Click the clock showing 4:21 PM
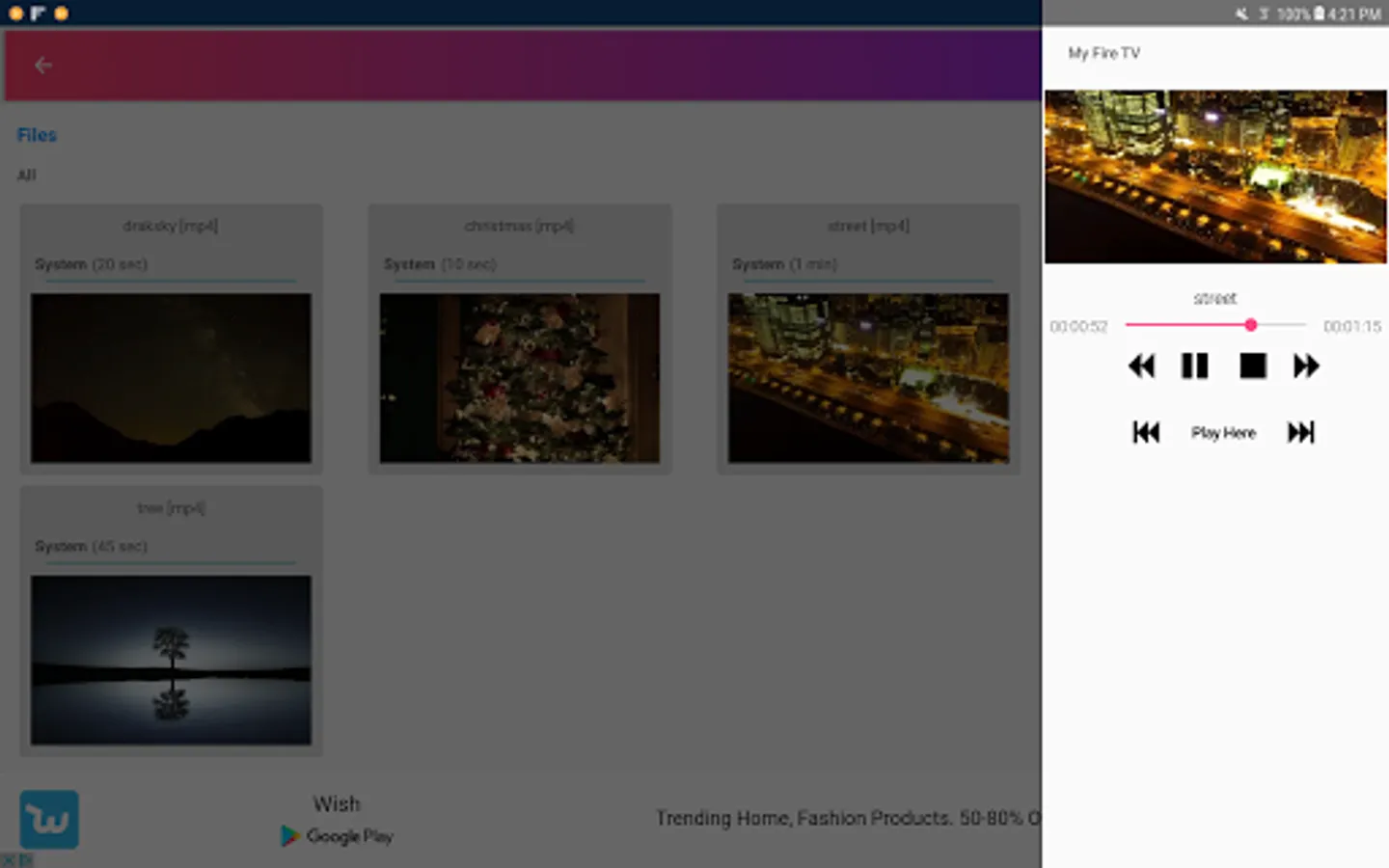This screenshot has width=1389, height=868. [x=1354, y=14]
